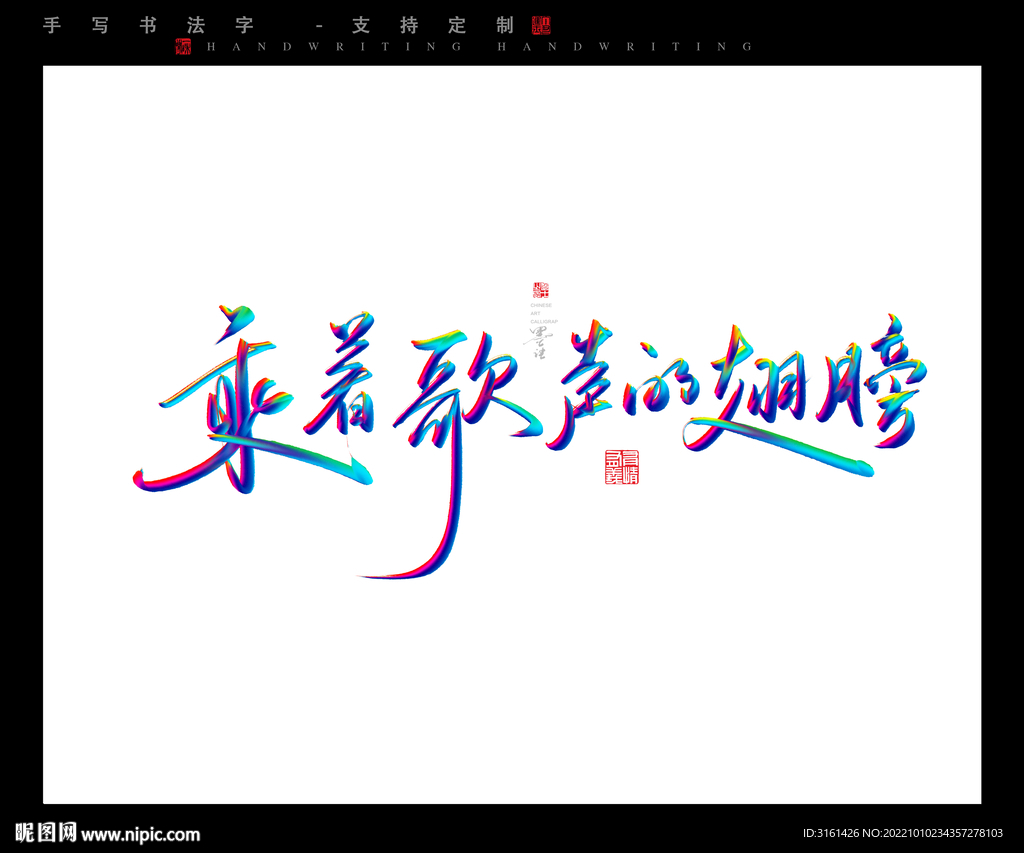Click the header text '手写书法字'
This screenshot has height=853, width=1024.
(x=148, y=25)
